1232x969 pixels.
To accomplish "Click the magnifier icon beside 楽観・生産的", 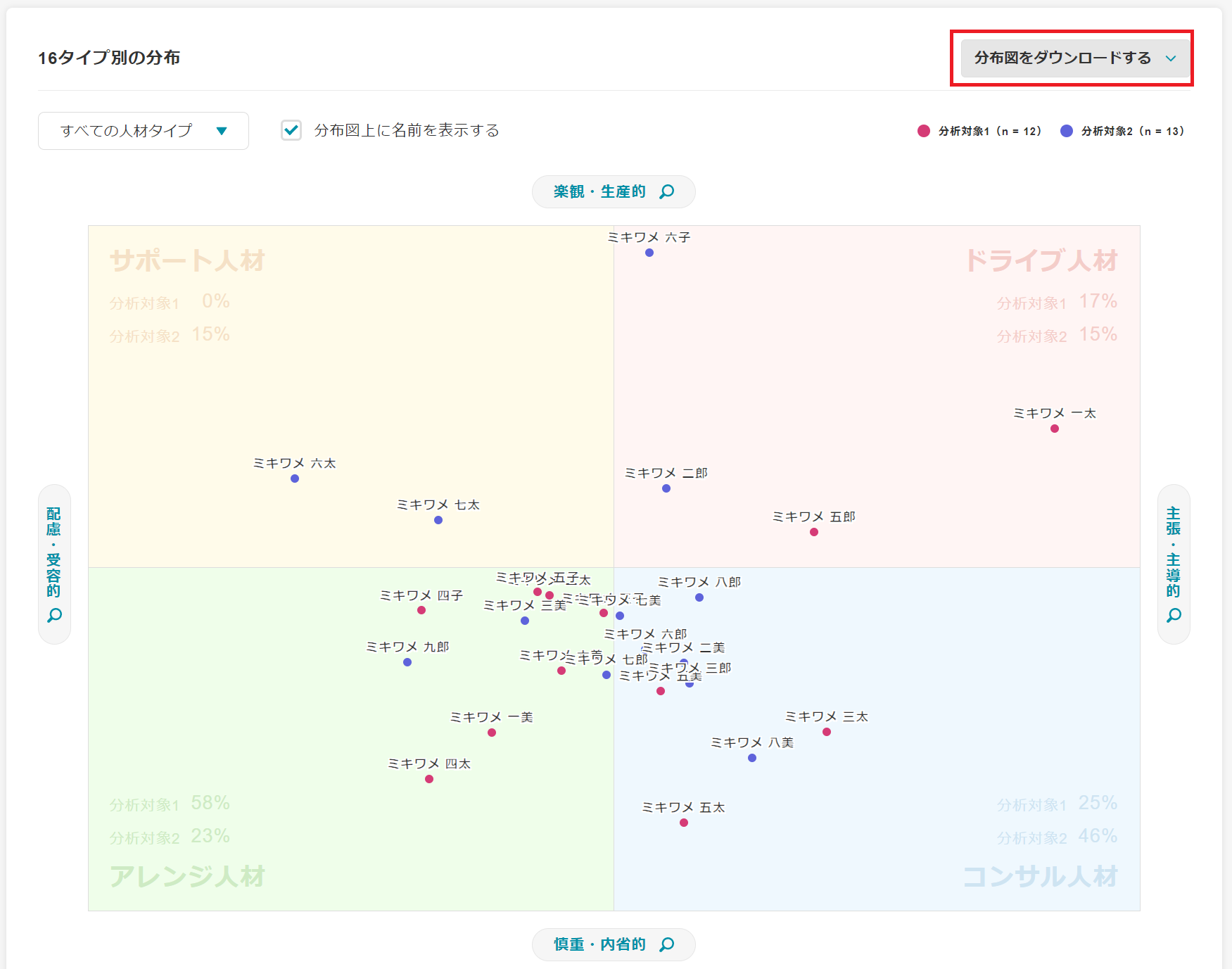I will (x=666, y=192).
